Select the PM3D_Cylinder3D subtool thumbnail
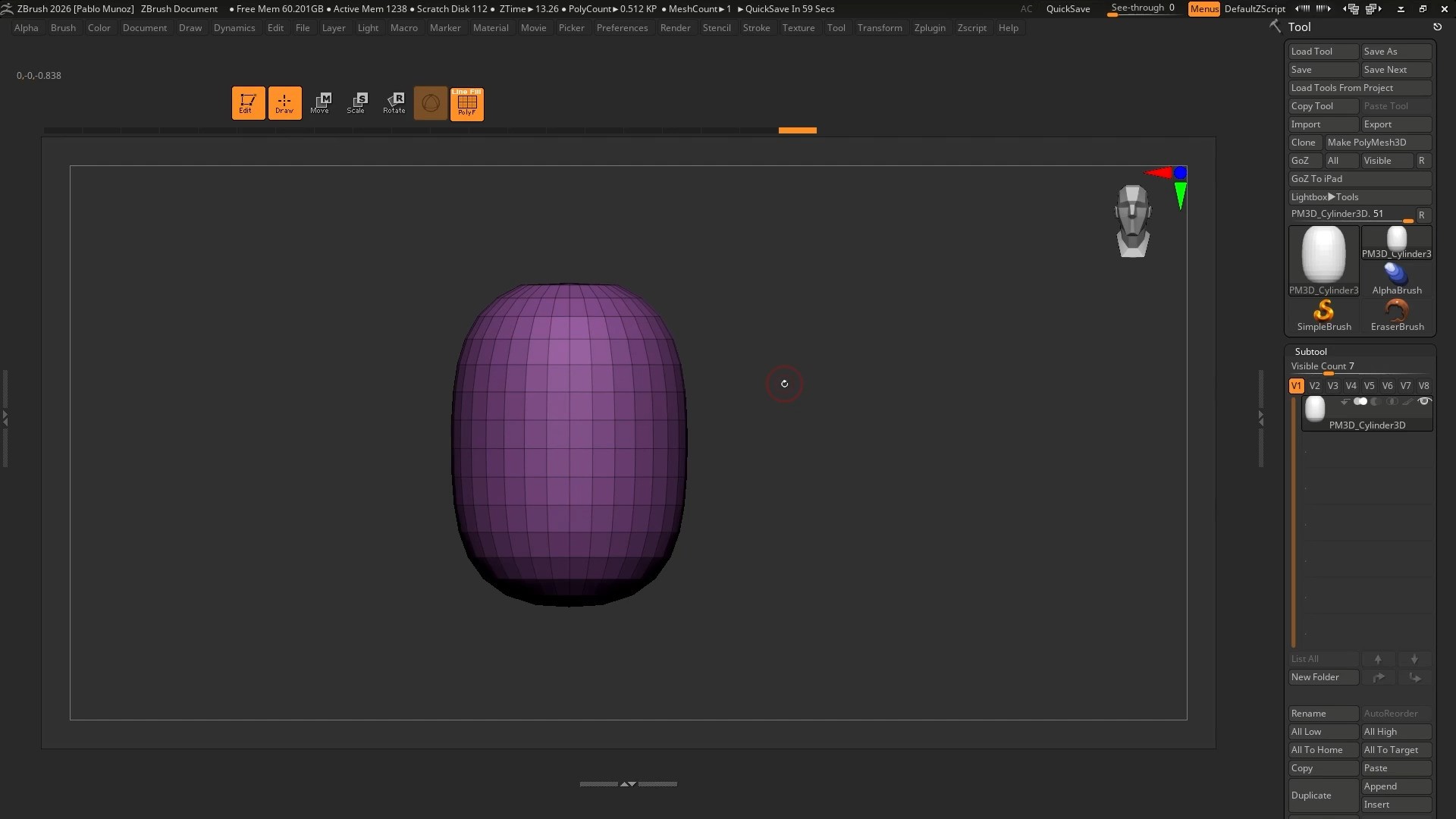 1315,409
